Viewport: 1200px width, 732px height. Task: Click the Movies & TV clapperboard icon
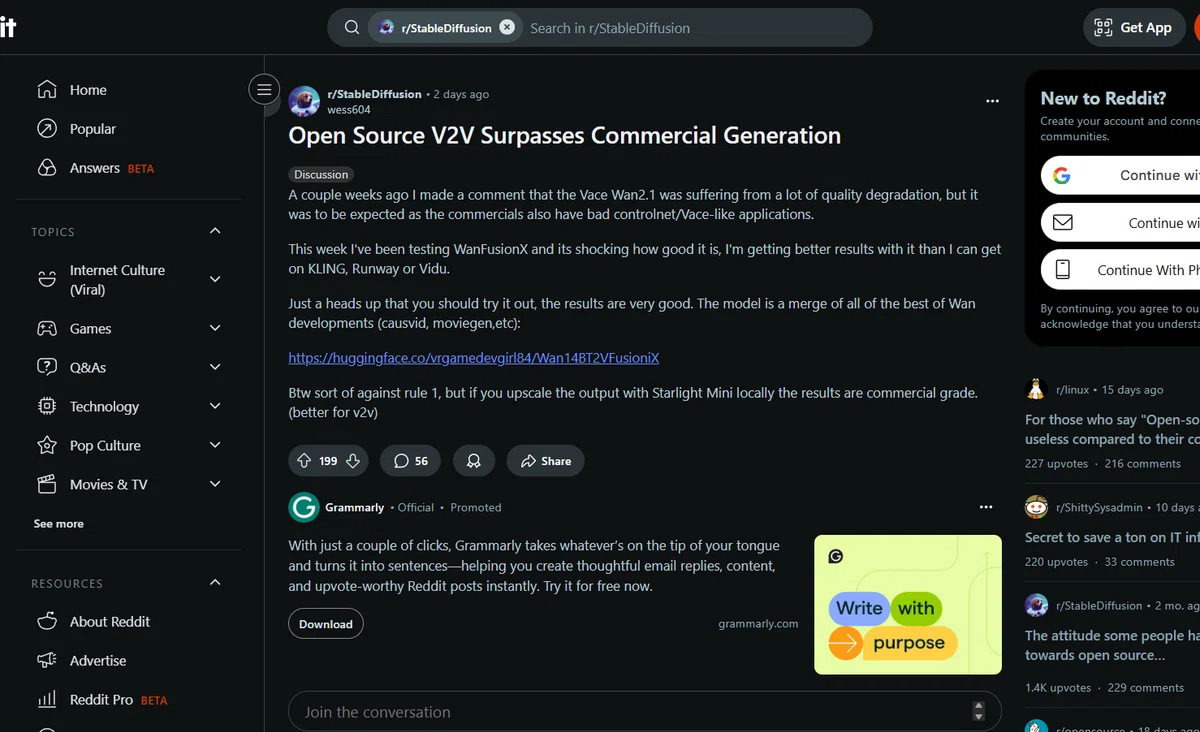point(47,484)
